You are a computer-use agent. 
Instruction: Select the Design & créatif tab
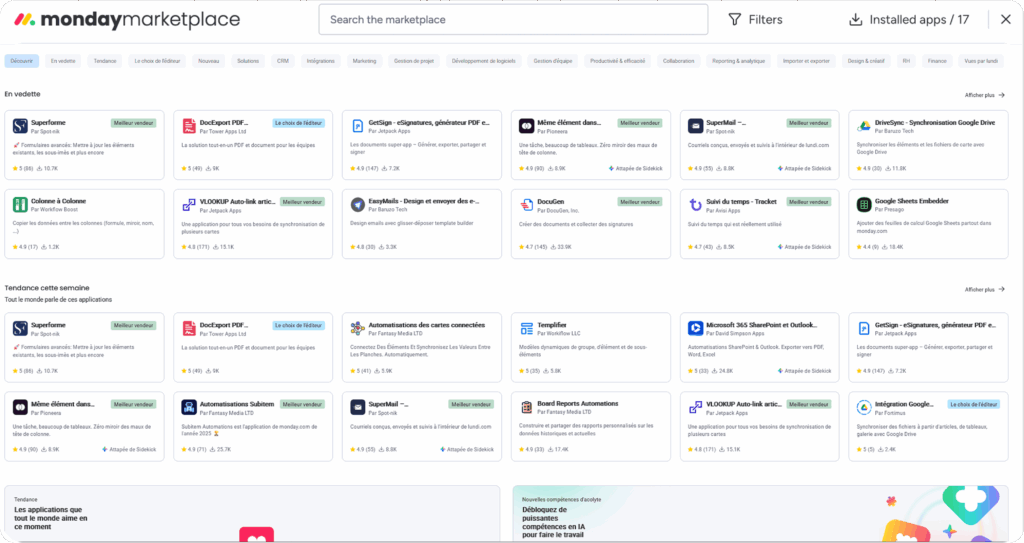[866, 61]
